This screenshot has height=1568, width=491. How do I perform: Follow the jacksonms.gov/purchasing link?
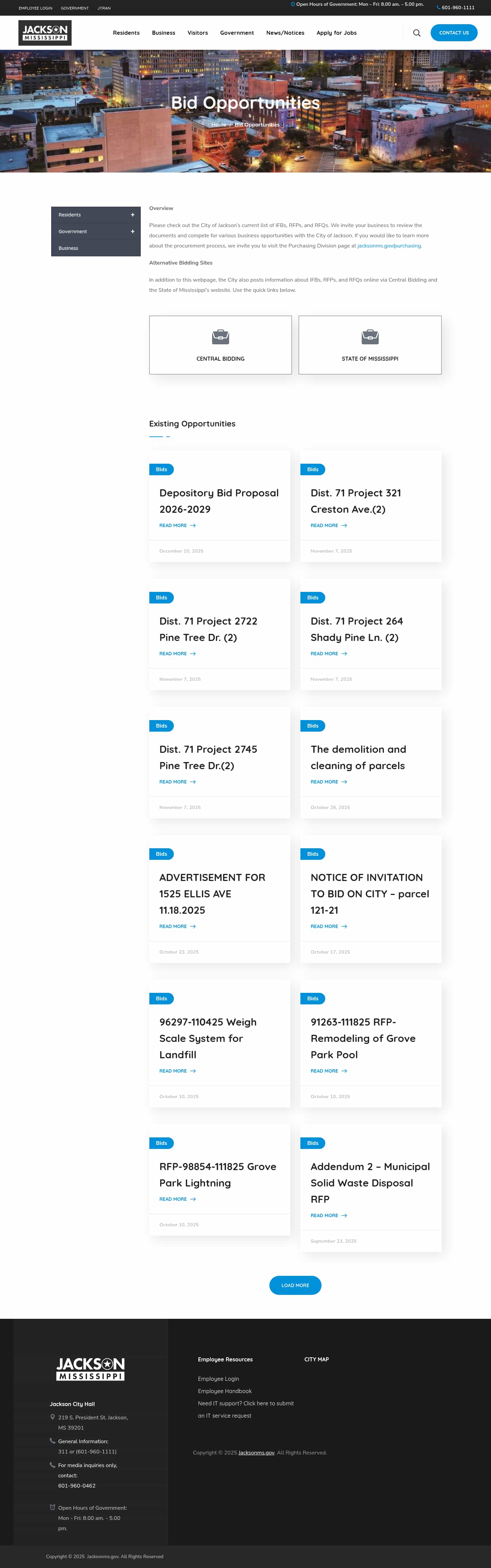tap(389, 246)
